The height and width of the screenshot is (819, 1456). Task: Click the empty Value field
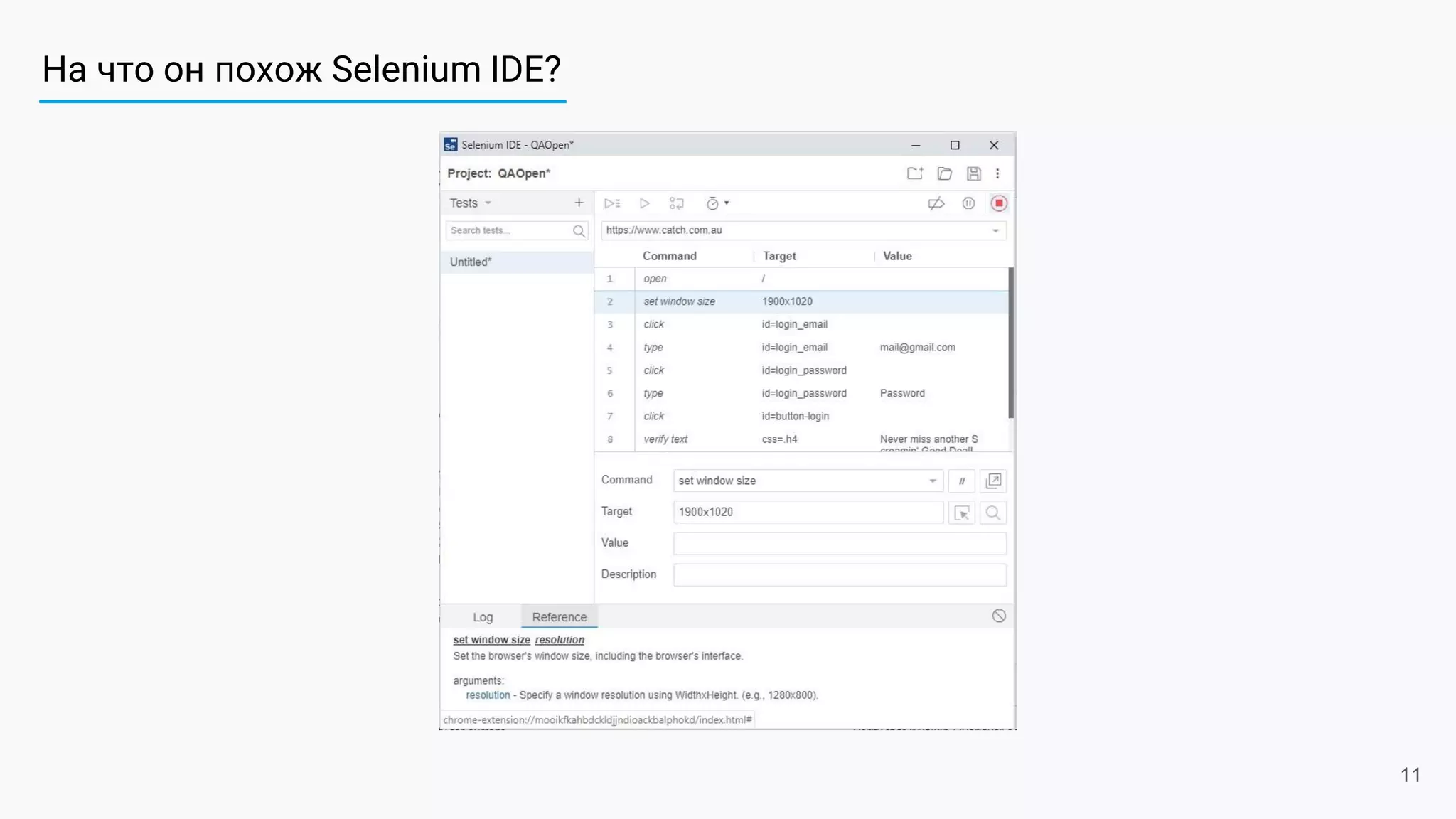coord(840,544)
